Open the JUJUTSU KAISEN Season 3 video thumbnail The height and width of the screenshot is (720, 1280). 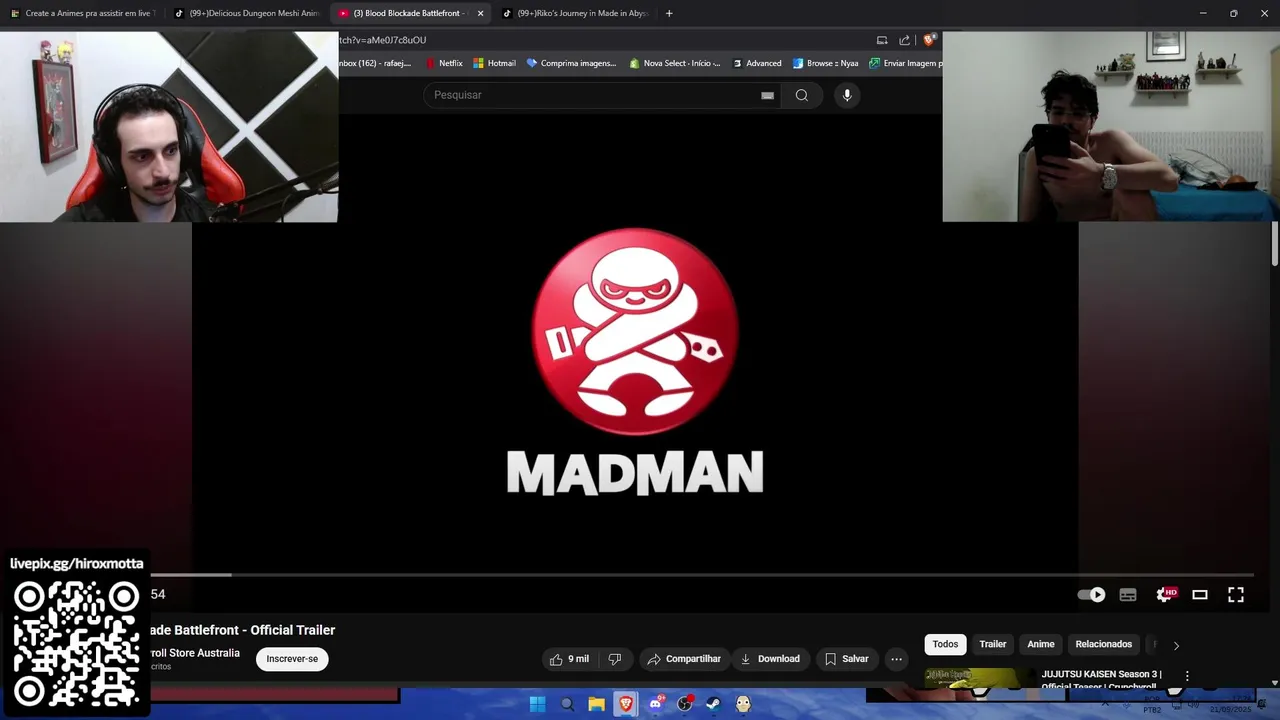980,678
